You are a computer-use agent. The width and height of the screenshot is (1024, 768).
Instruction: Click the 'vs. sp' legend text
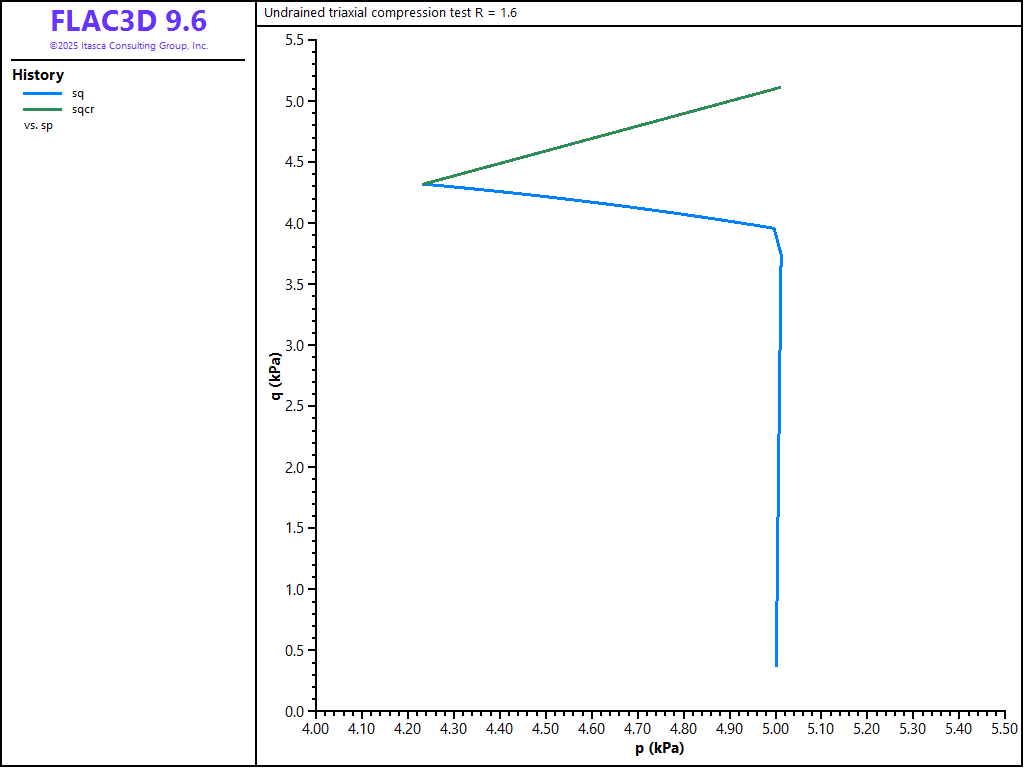click(38, 125)
